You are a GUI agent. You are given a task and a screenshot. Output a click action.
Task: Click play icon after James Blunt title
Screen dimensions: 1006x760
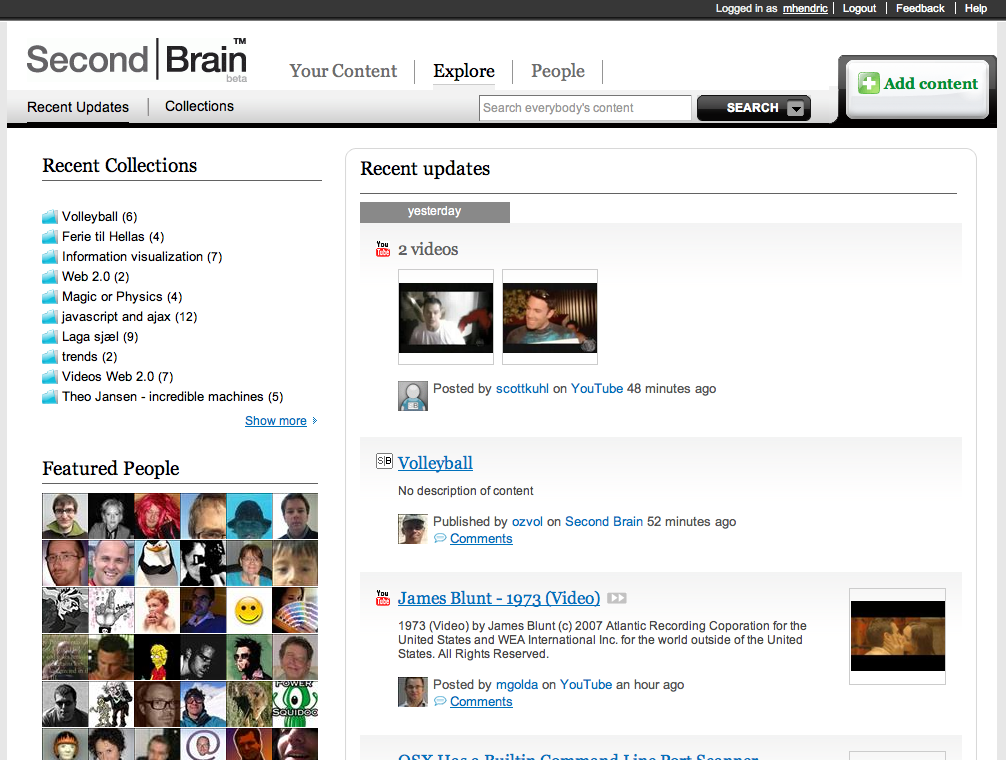(617, 598)
